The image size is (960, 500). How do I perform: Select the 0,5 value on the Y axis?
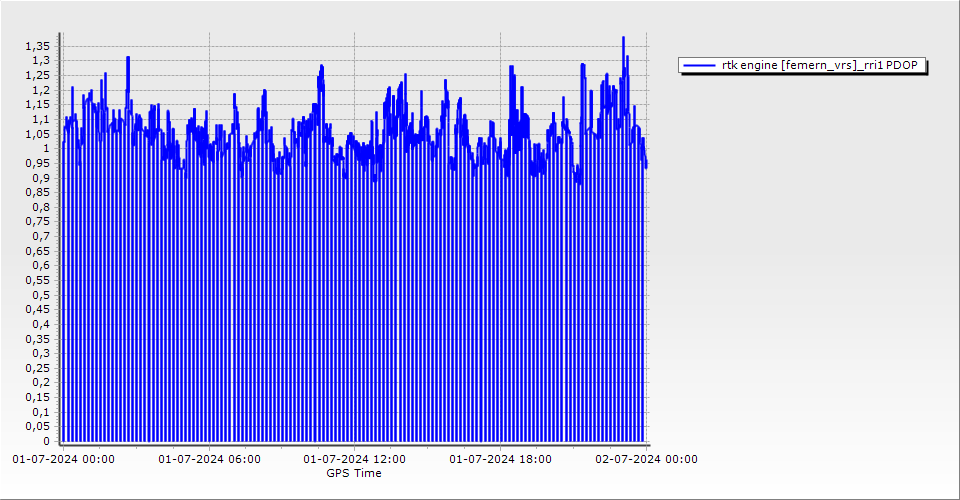(x=40, y=295)
